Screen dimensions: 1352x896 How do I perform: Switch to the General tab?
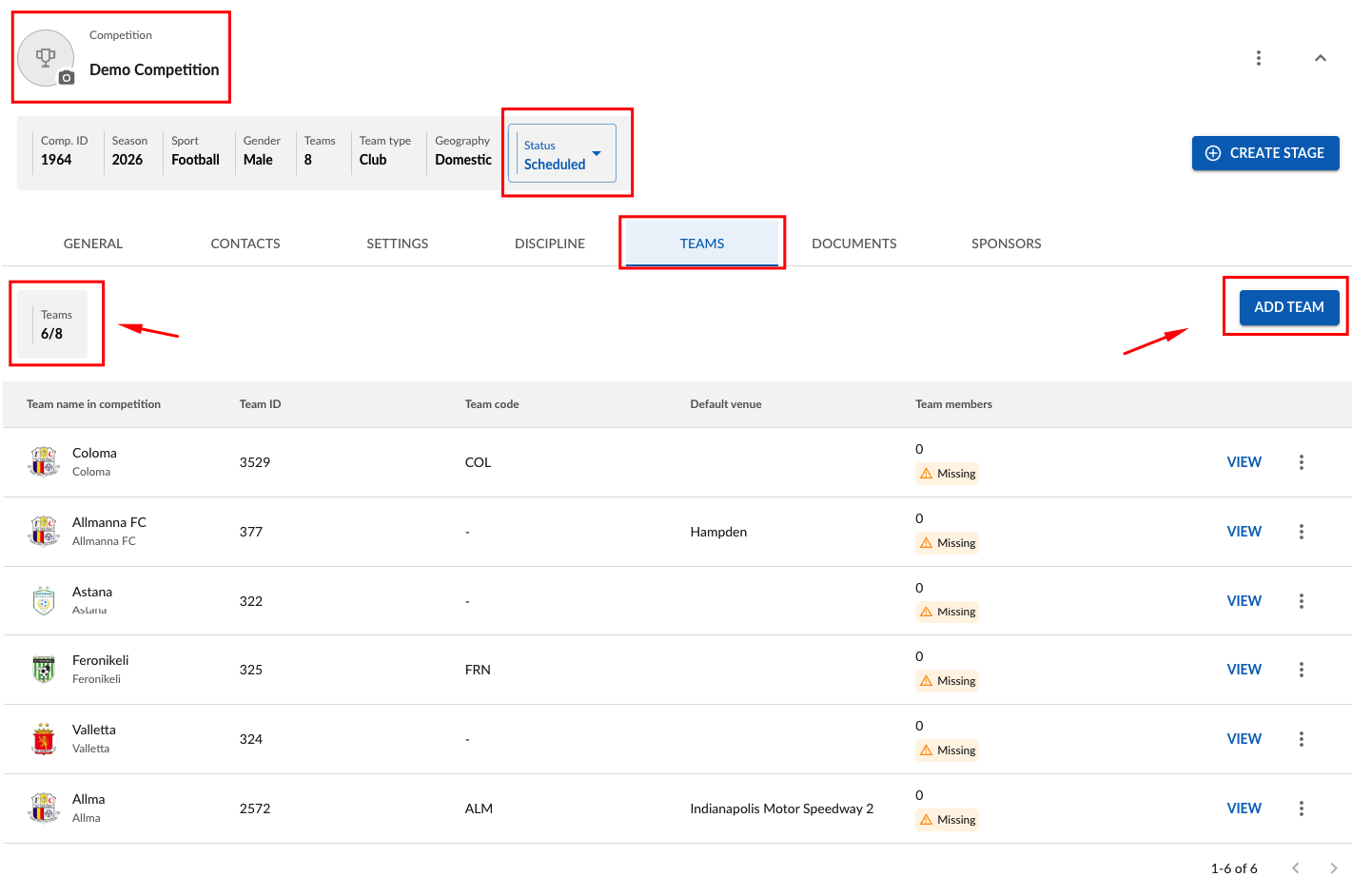[x=93, y=243]
